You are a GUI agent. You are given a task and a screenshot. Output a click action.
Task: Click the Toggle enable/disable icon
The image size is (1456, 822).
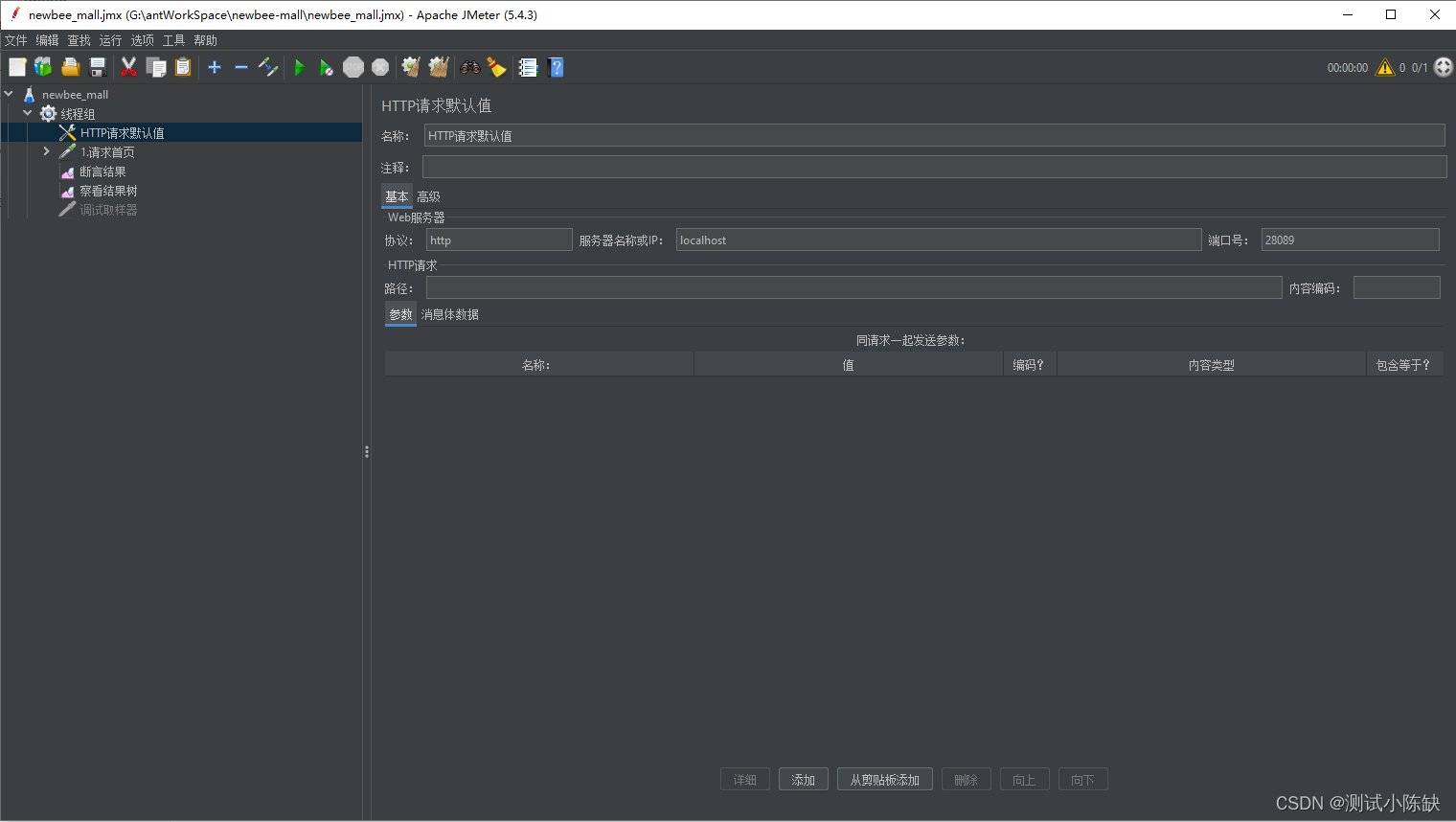click(x=268, y=67)
